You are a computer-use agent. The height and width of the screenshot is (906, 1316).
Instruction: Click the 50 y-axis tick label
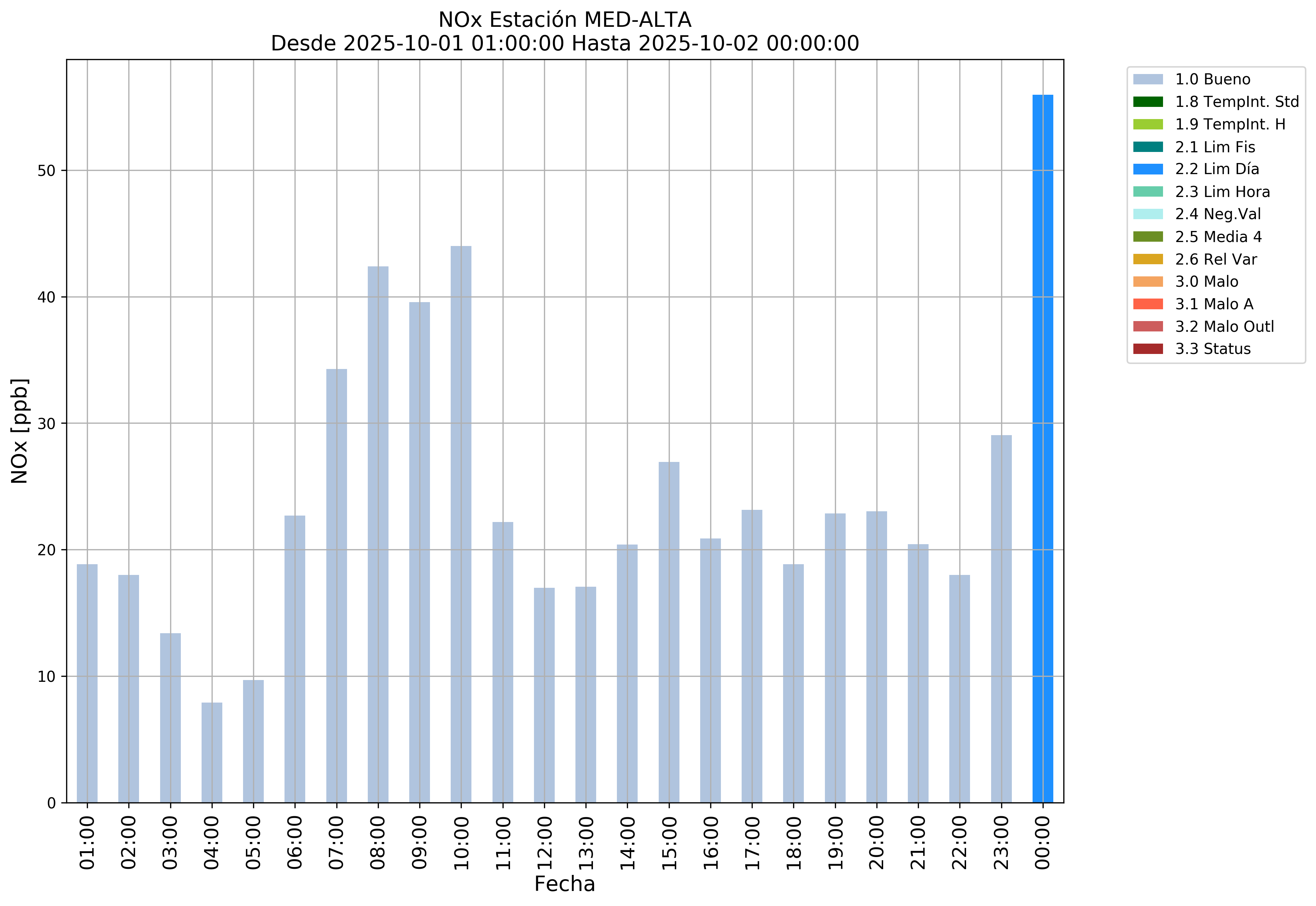click(46, 171)
